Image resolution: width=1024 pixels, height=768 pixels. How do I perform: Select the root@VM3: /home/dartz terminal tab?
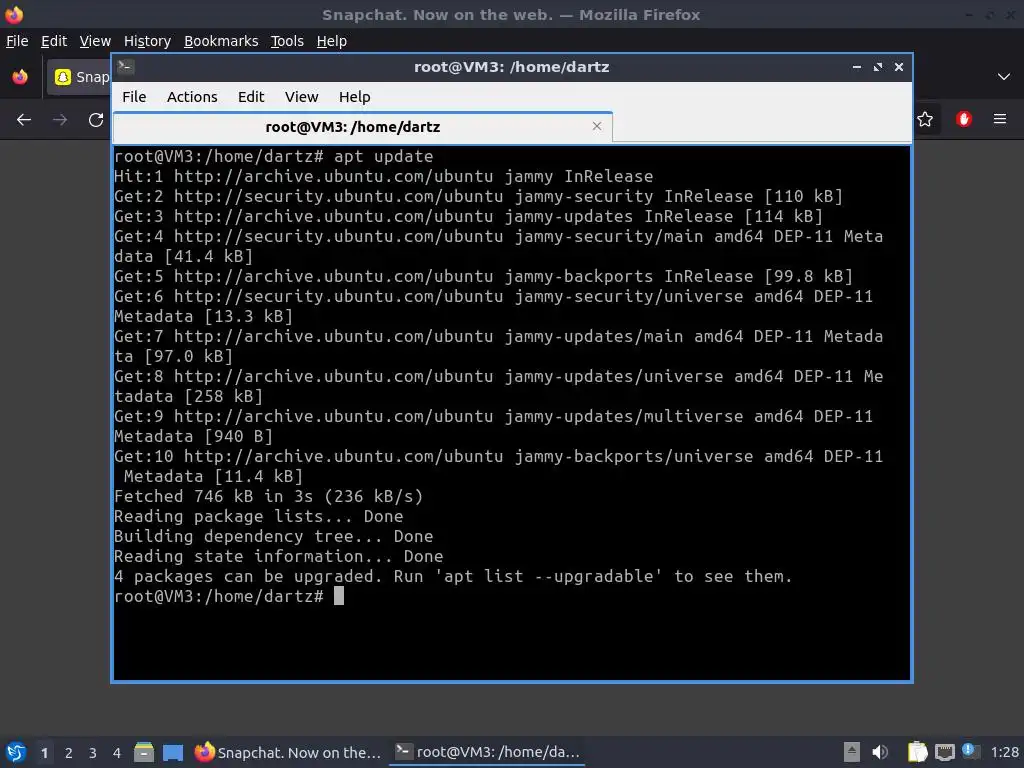coord(362,127)
